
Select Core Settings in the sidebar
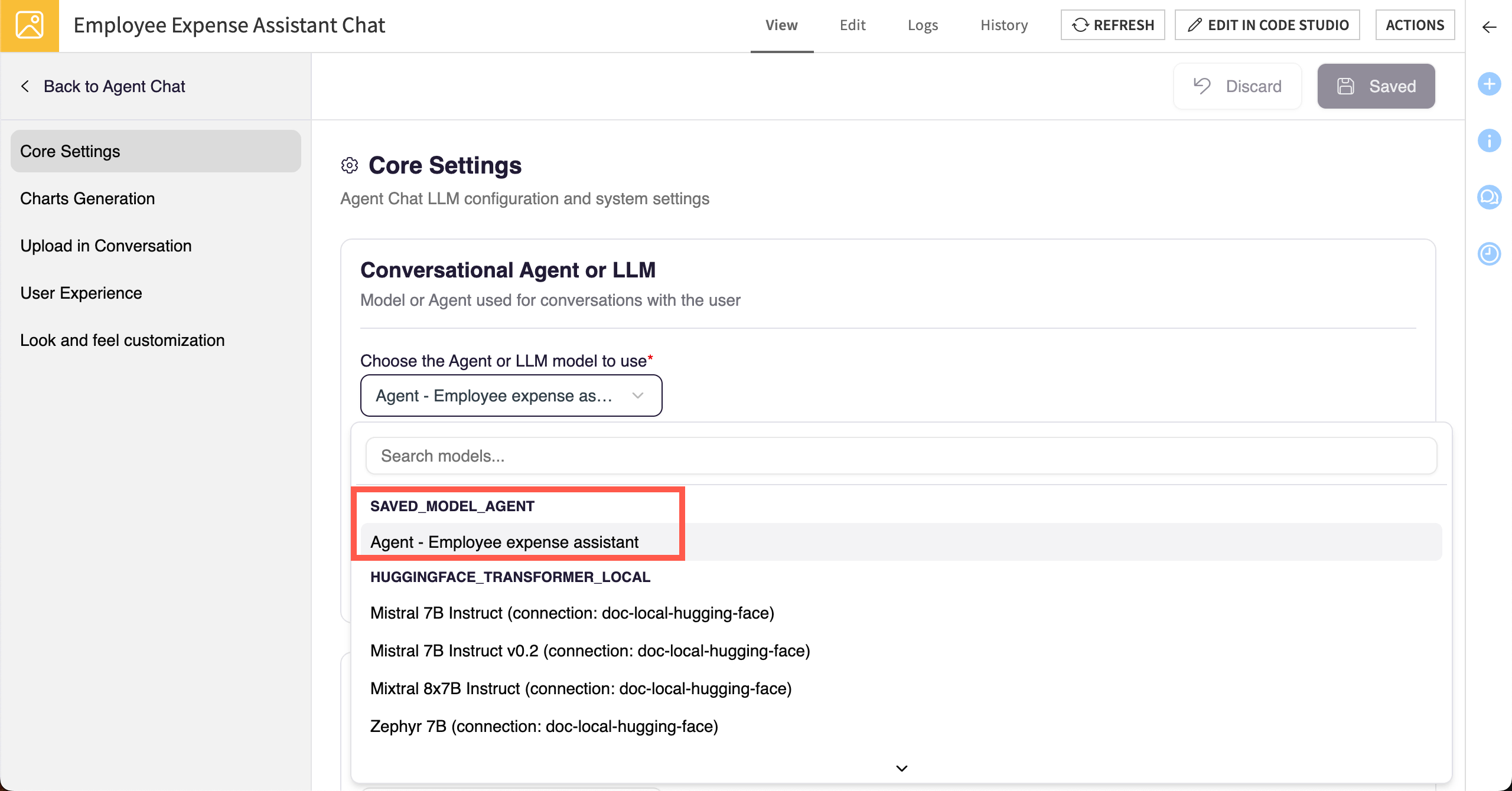pyautogui.click(x=156, y=151)
